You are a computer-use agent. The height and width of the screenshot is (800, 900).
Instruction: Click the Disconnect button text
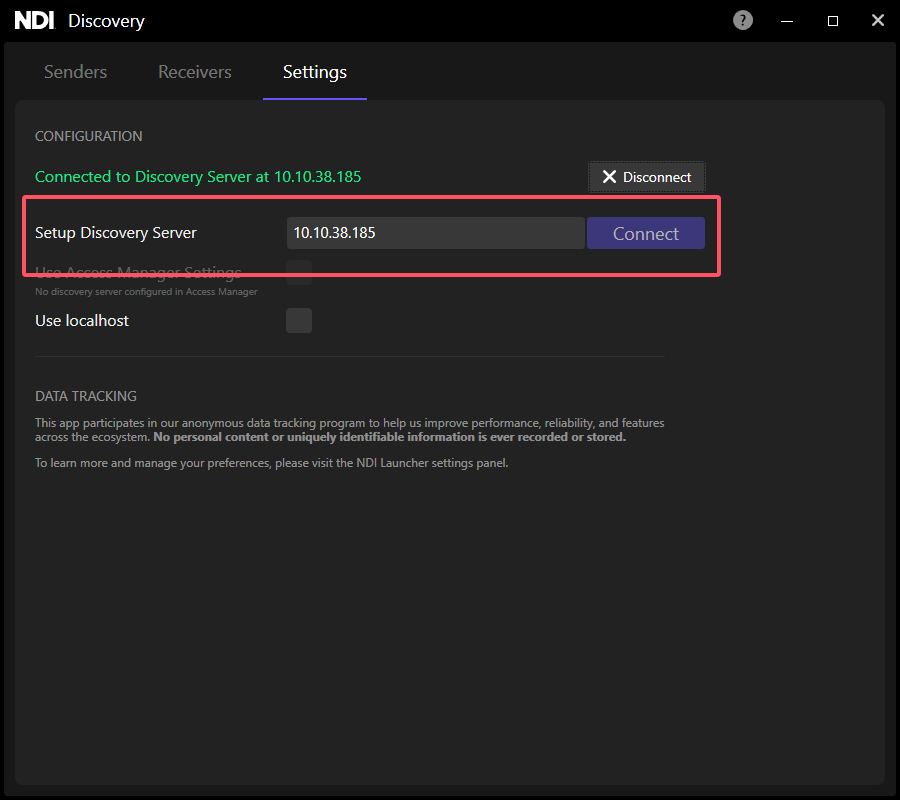(657, 177)
